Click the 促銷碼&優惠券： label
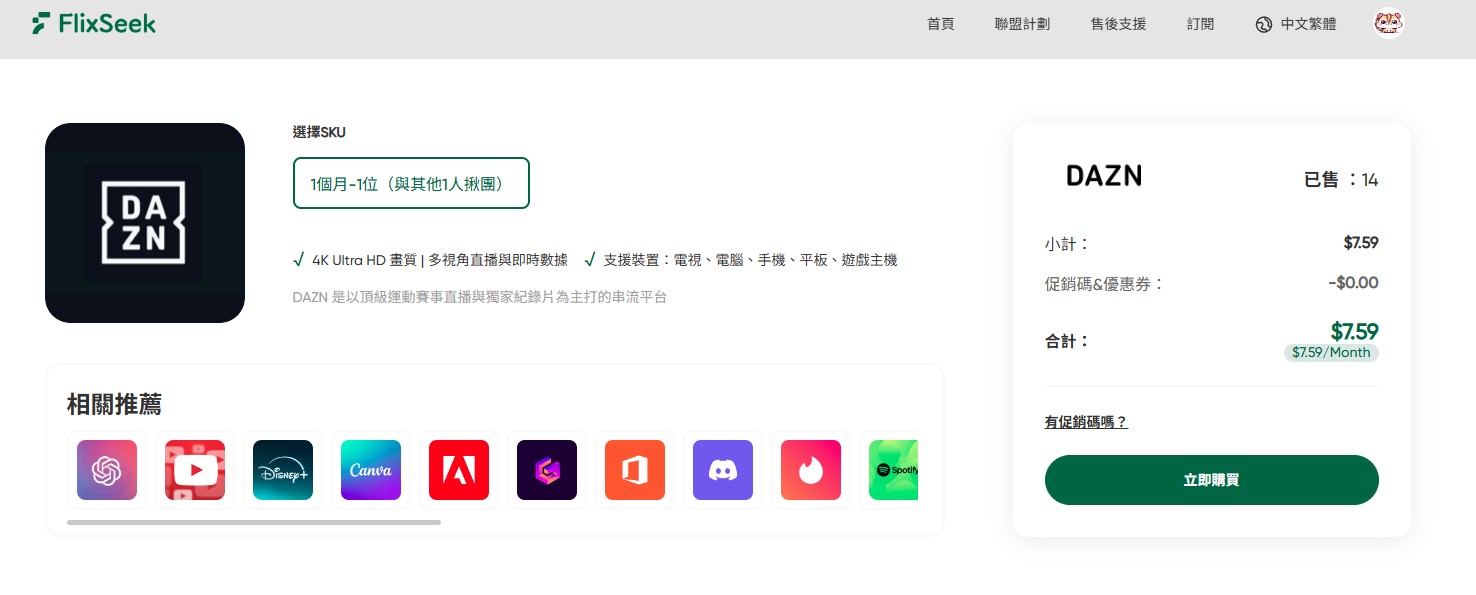Screen dimensions: 1476x595 (x=1105, y=284)
